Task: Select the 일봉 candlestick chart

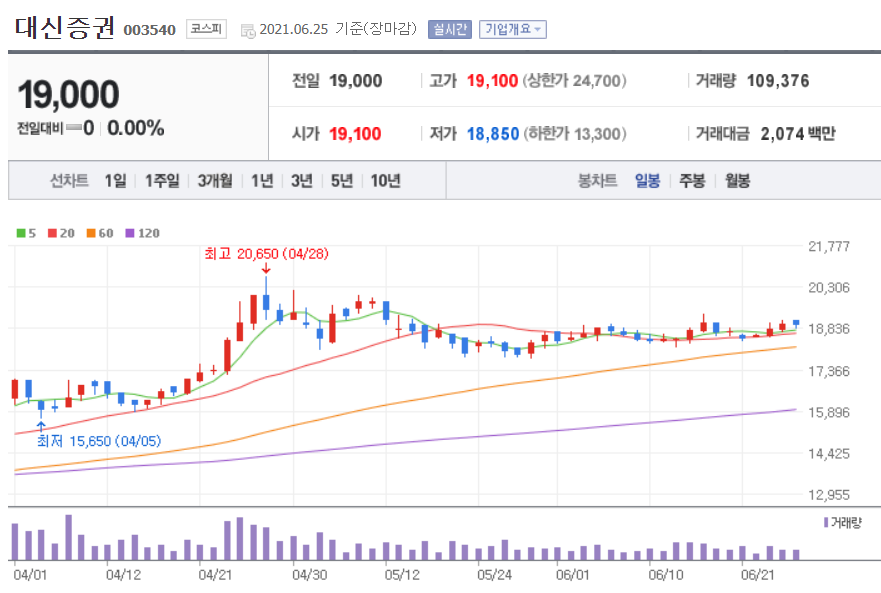Action: point(647,180)
